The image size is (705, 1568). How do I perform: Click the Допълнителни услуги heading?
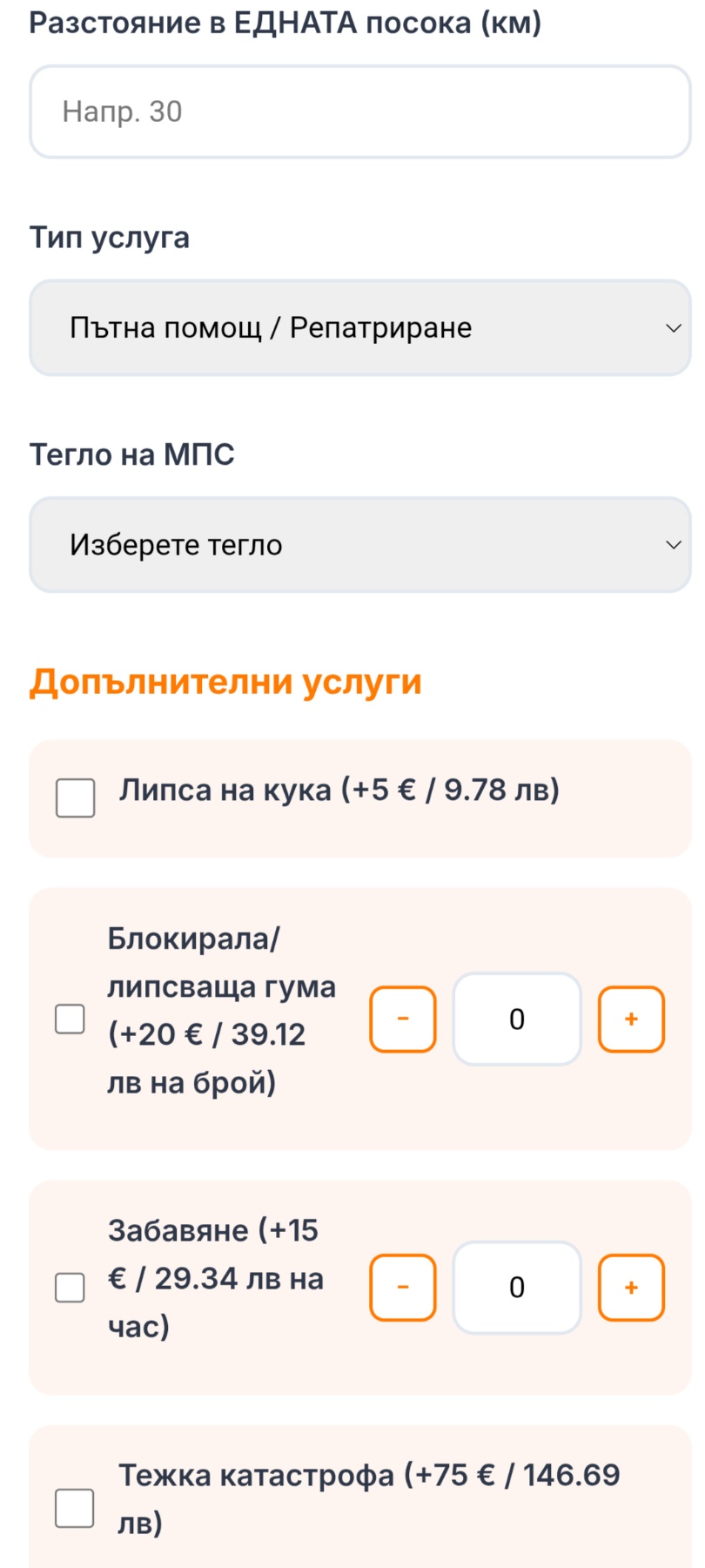pos(226,682)
